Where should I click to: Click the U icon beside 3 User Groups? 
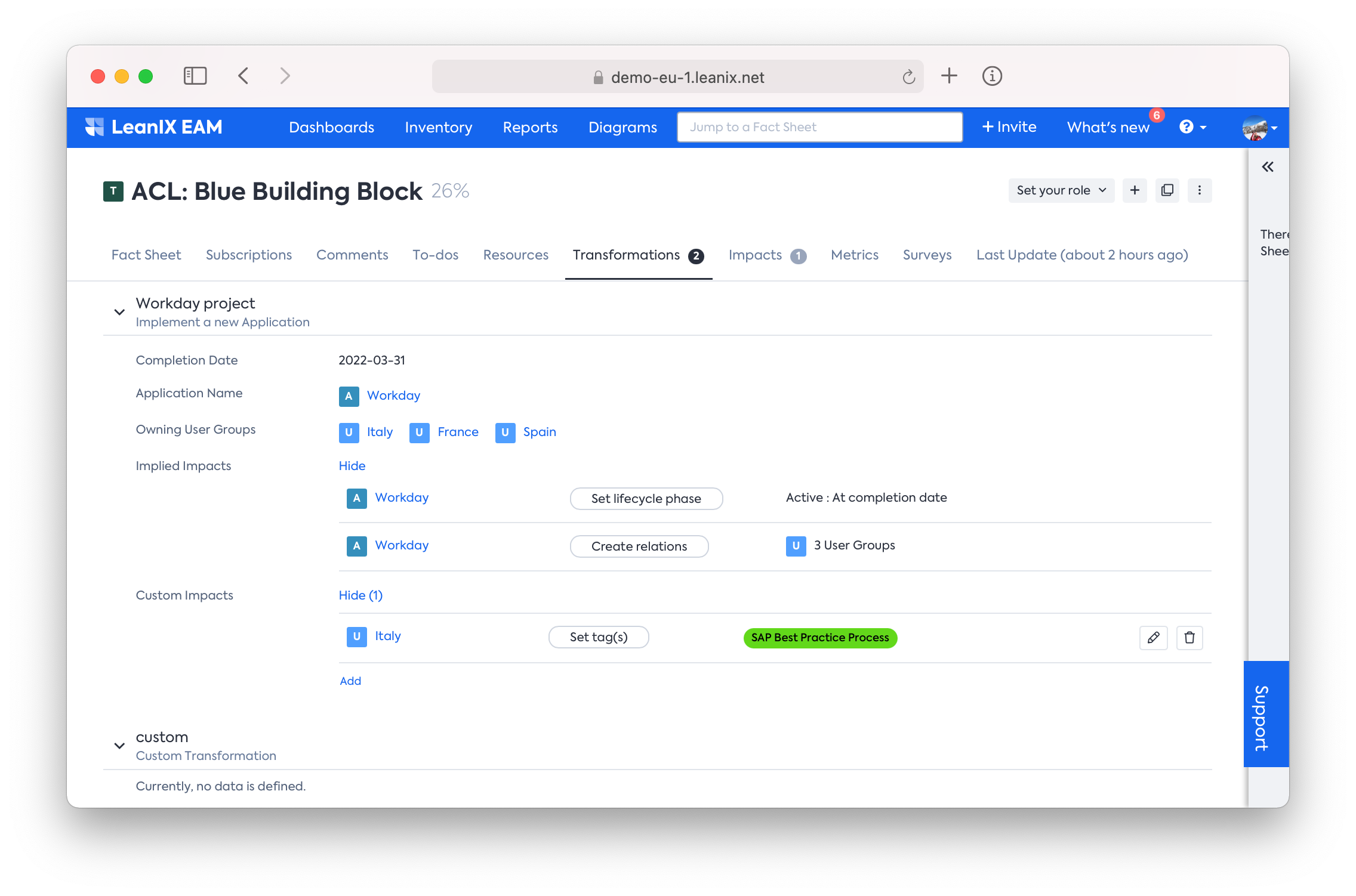796,546
